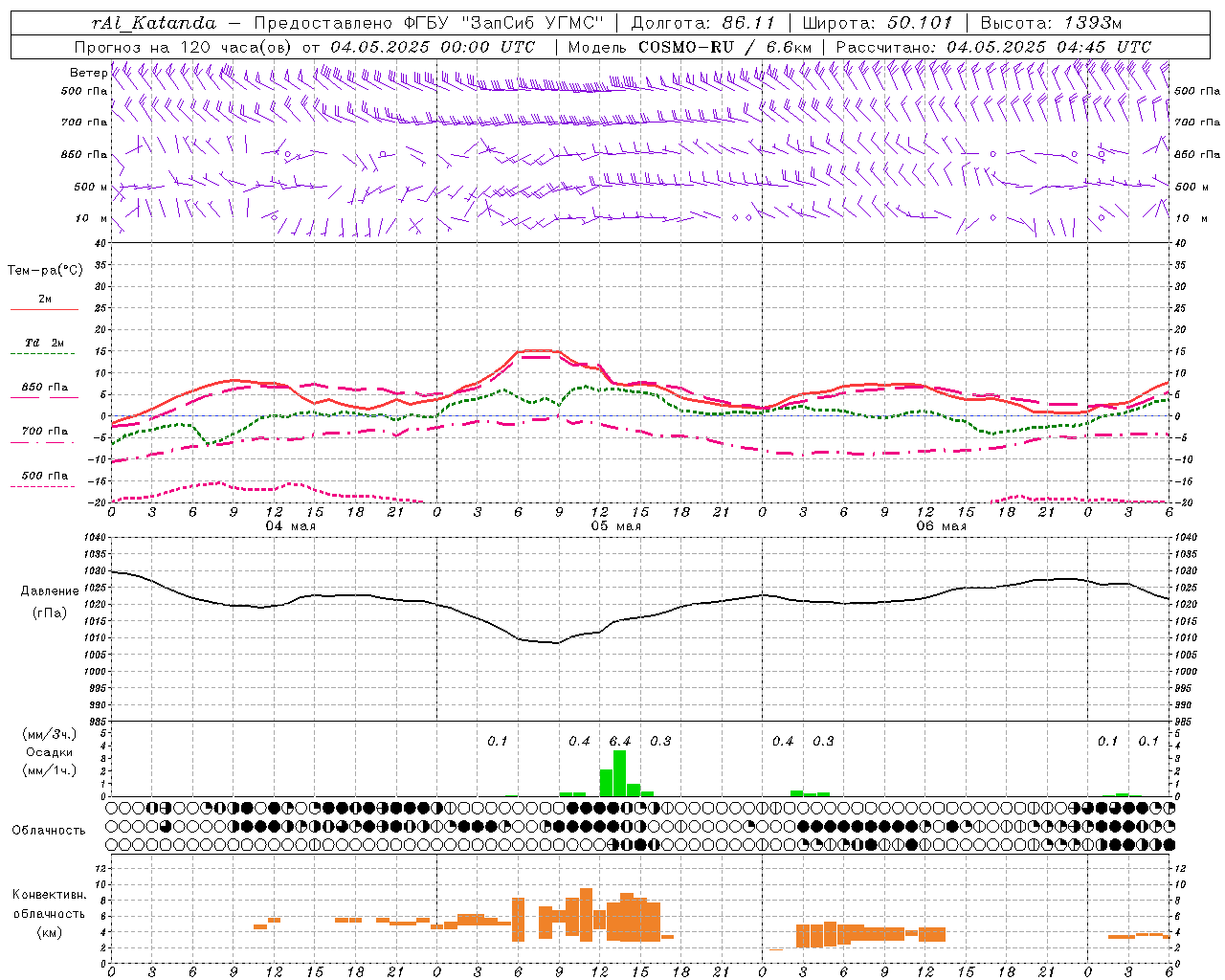Click the 10 м wind level label on left axis

pos(91,218)
